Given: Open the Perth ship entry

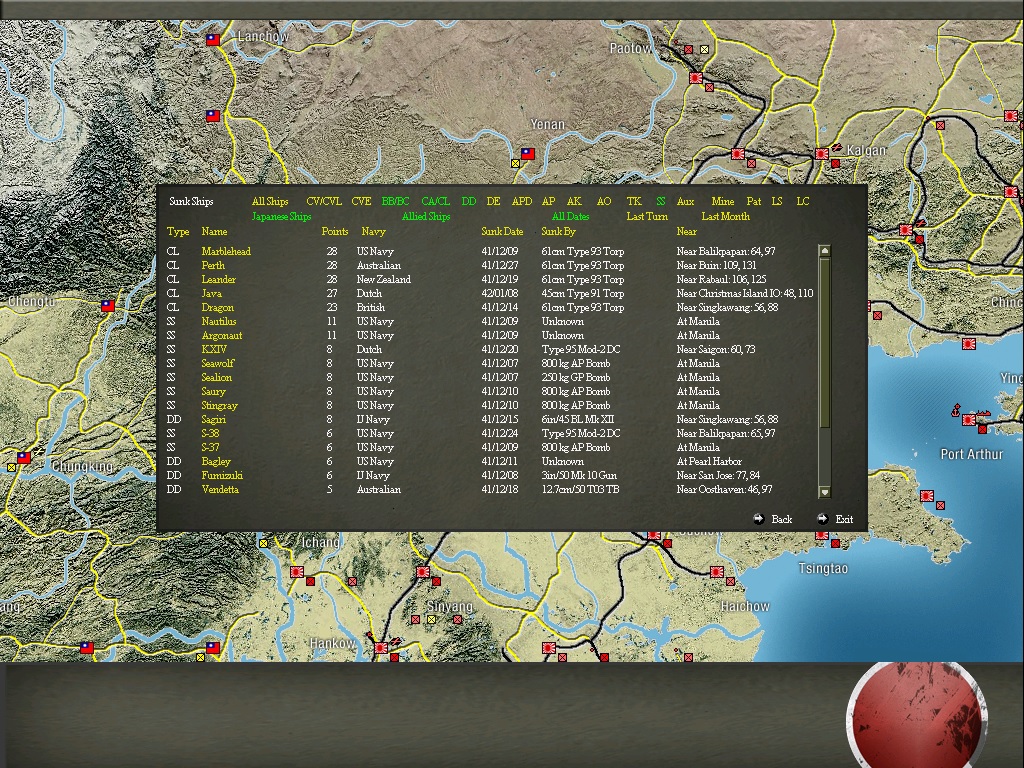Looking at the screenshot, I should tap(213, 265).
